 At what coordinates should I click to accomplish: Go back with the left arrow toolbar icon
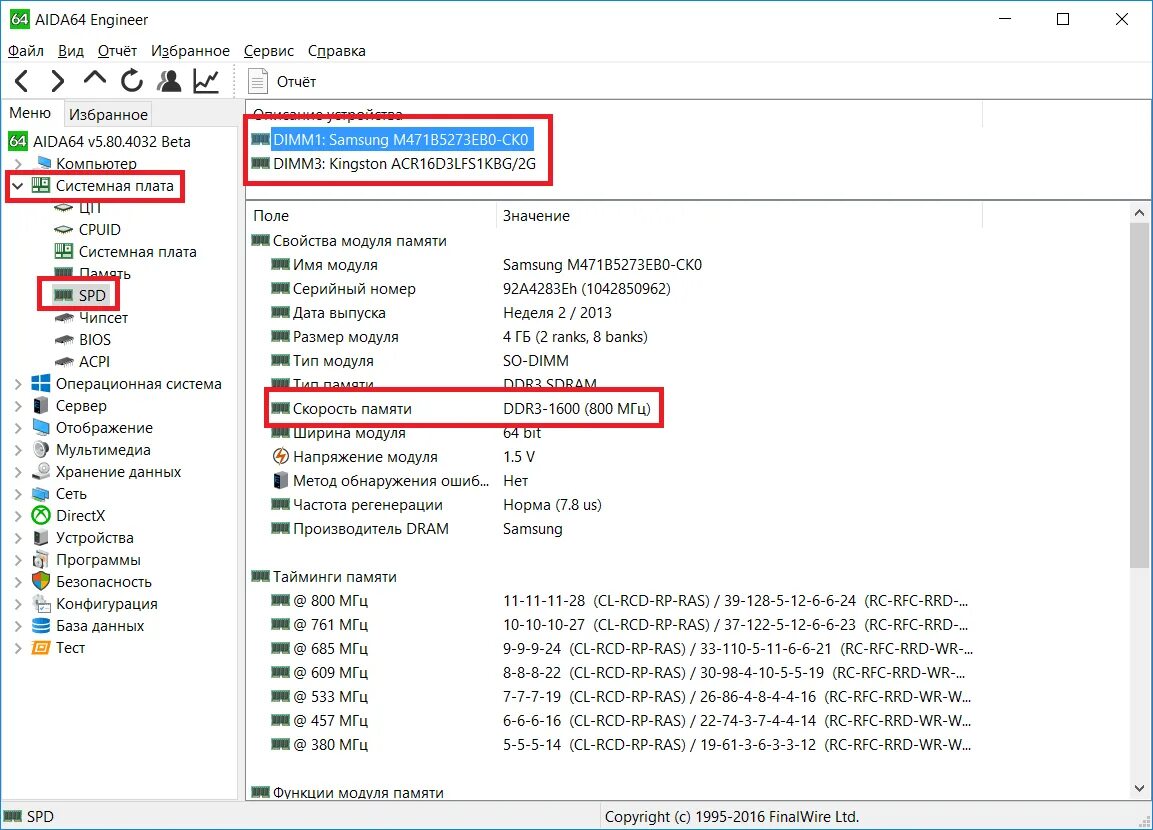pos(22,81)
